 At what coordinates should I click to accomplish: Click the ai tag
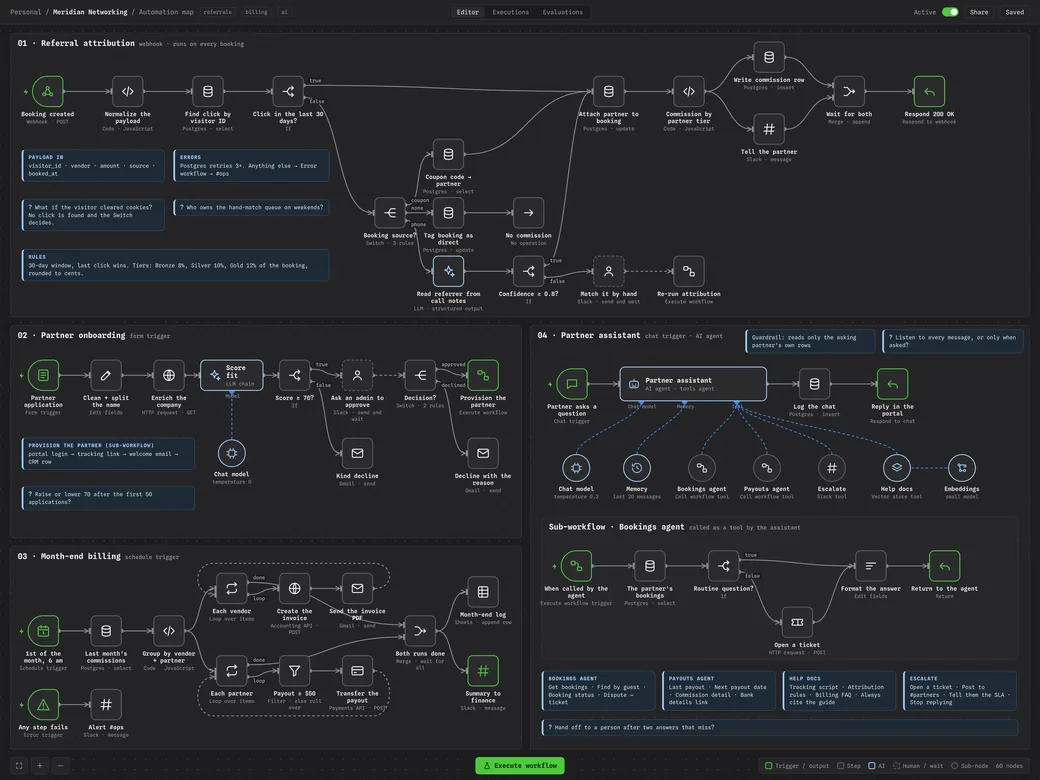284,12
